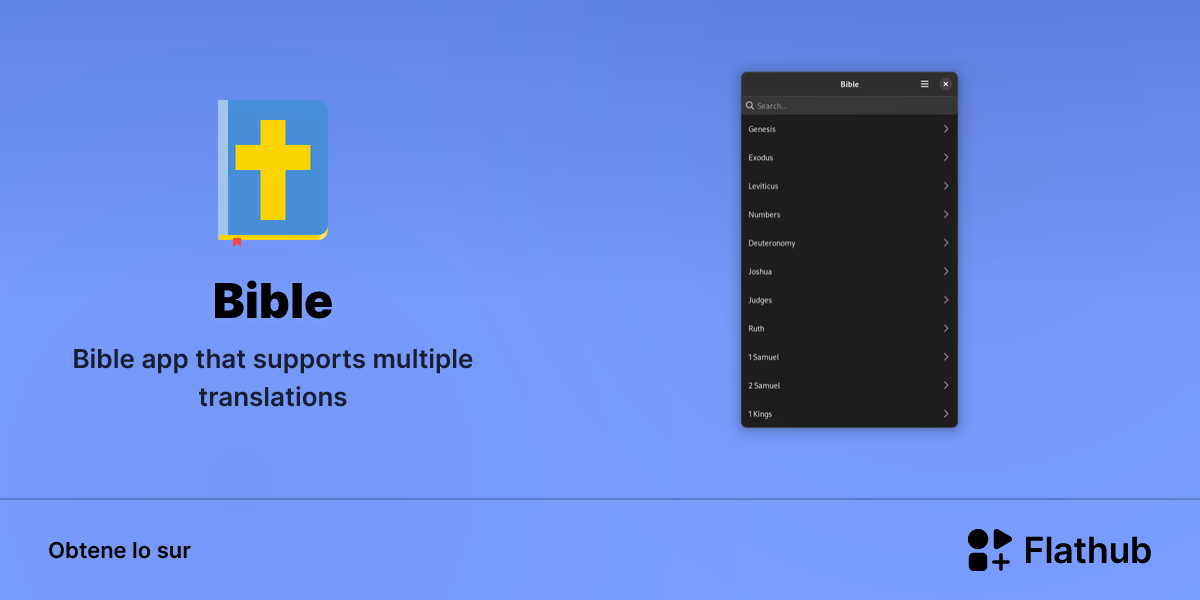
Task: Focus the Search field
Action: click(x=849, y=105)
